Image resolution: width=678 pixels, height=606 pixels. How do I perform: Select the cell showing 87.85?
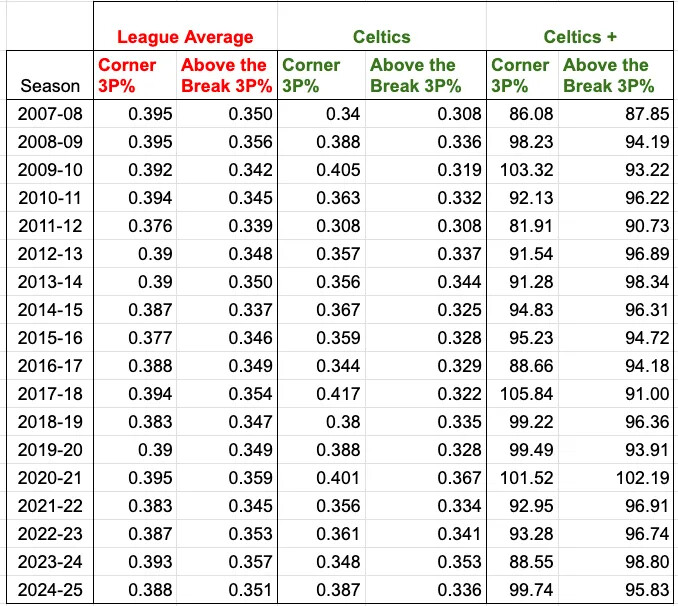[x=616, y=114]
